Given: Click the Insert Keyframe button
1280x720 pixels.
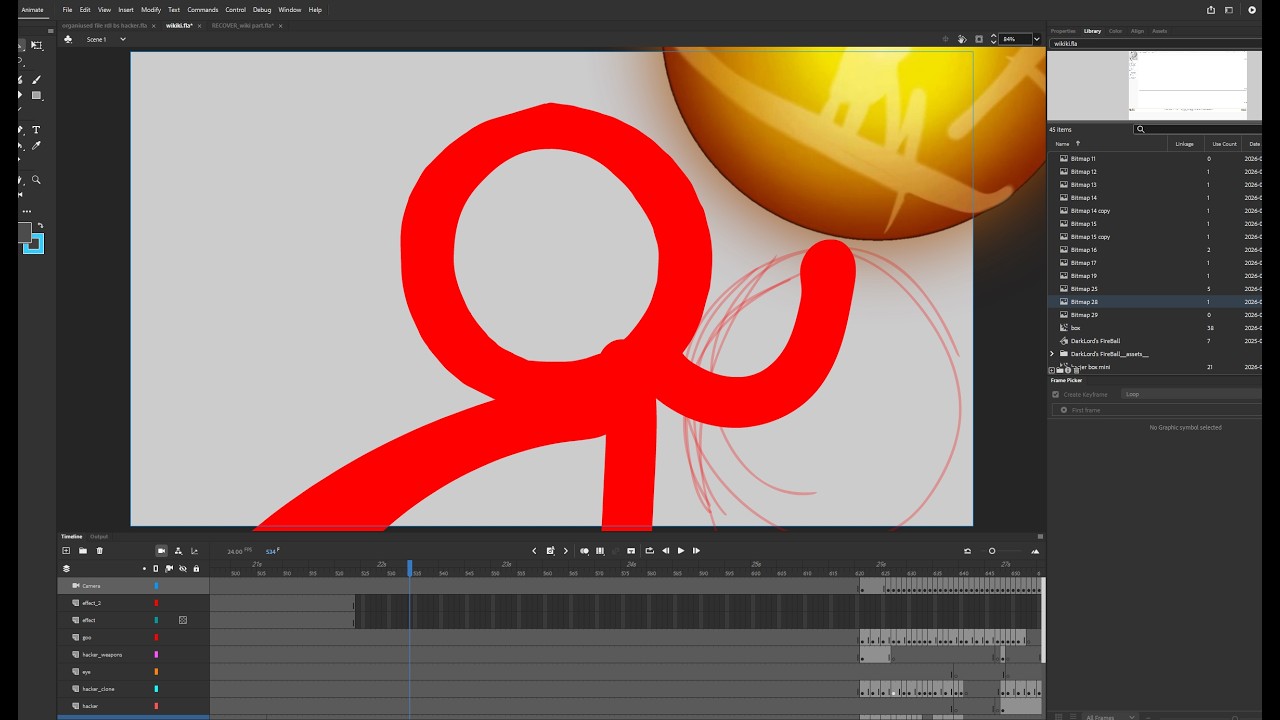Looking at the screenshot, I should (550, 551).
